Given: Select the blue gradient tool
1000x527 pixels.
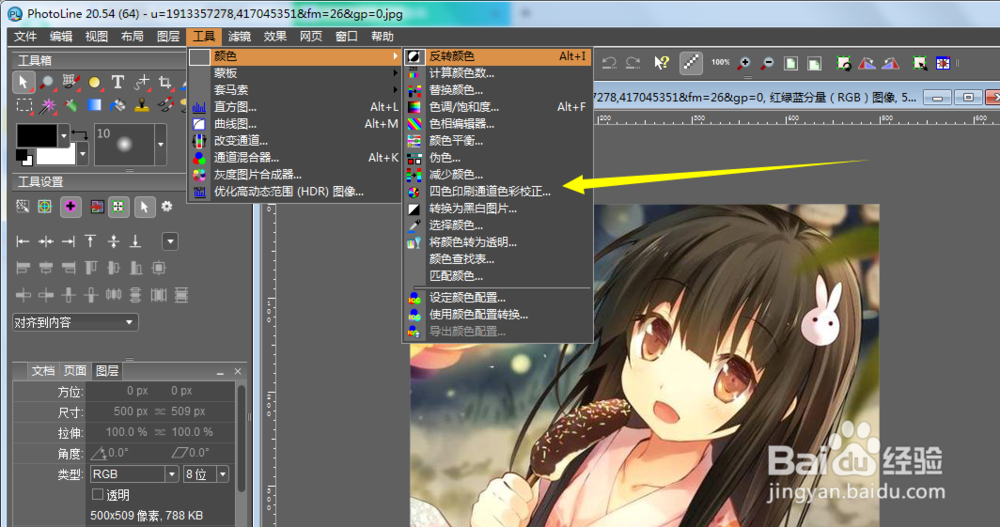Looking at the screenshot, I should point(94,105).
